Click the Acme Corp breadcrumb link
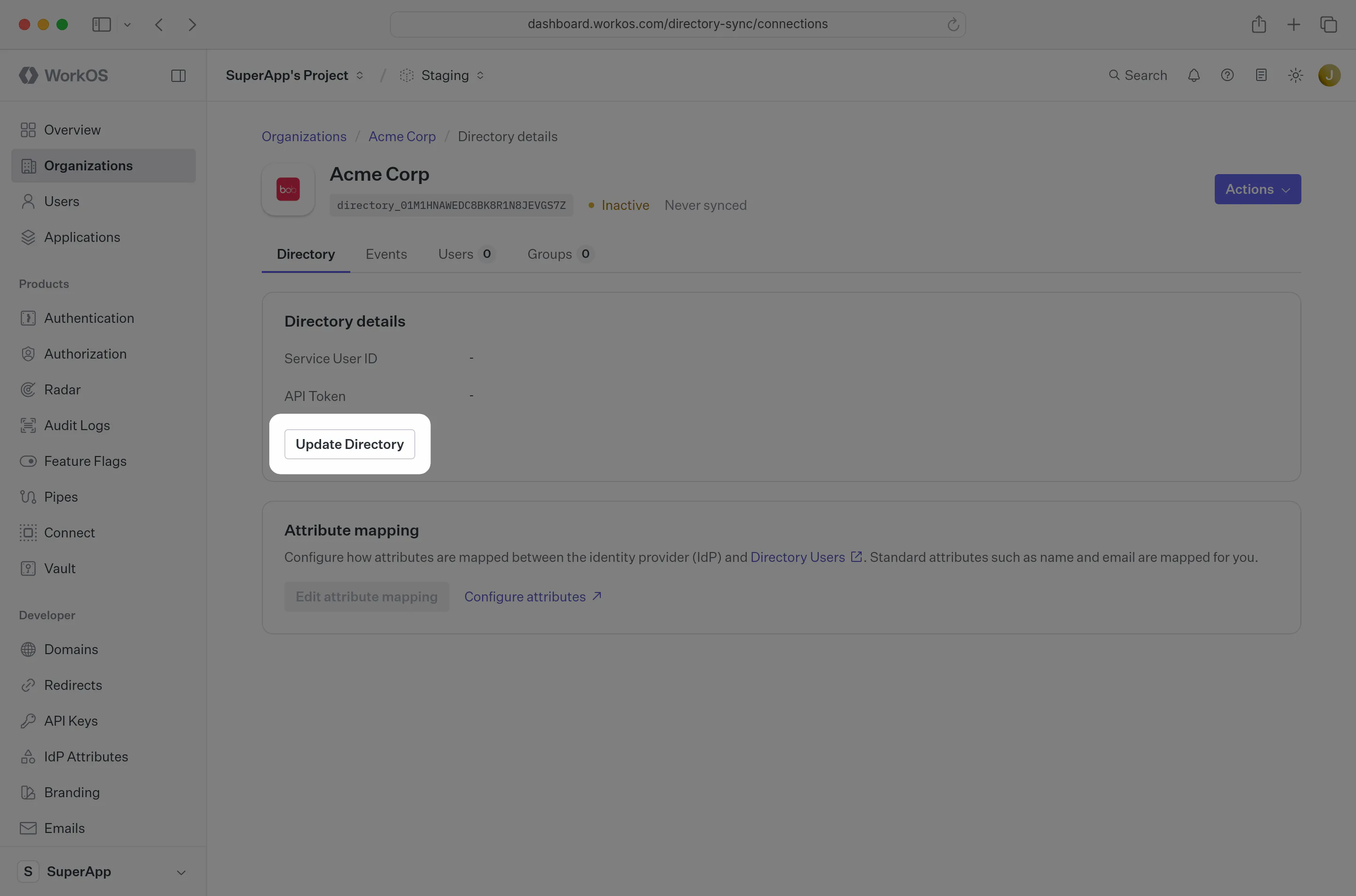Image resolution: width=1356 pixels, height=896 pixels. click(402, 136)
